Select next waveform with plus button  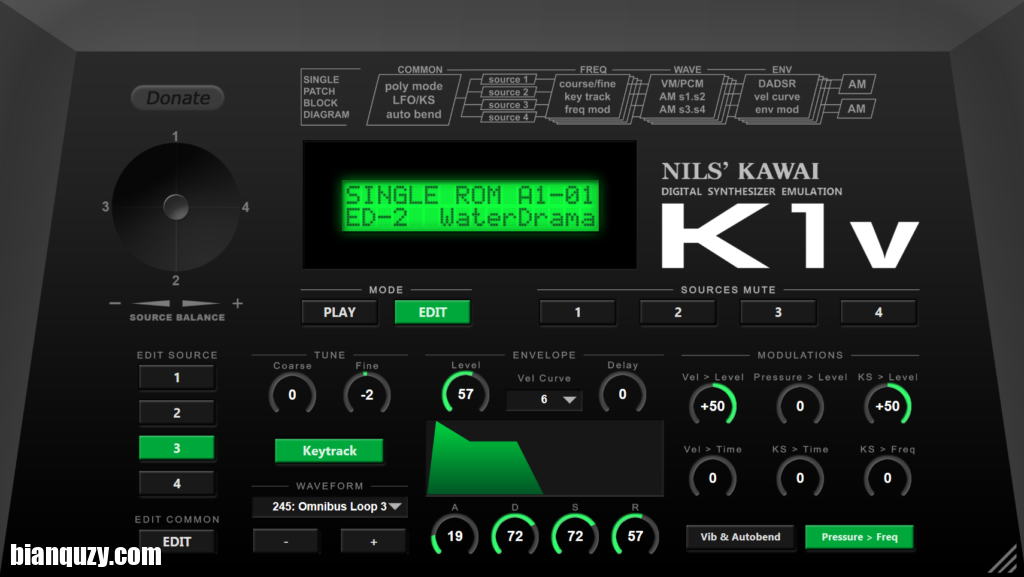[x=374, y=542]
